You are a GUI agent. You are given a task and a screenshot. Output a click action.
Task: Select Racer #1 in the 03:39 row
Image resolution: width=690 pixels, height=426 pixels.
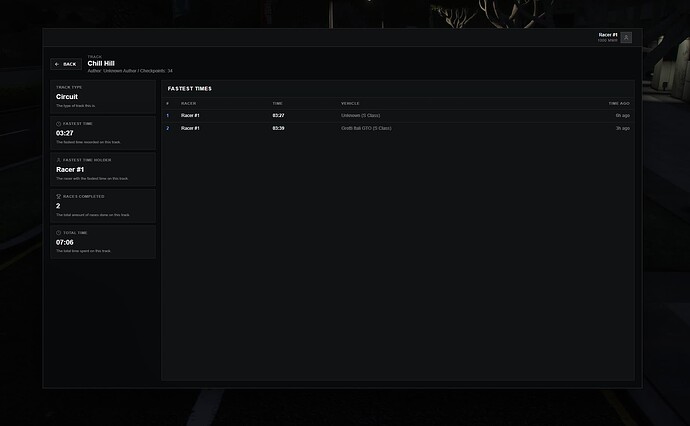coord(190,128)
